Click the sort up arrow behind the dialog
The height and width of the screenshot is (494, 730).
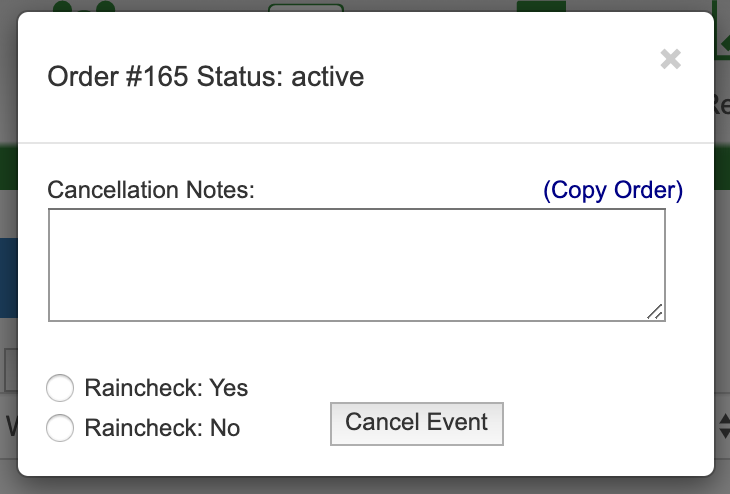pyautogui.click(x=724, y=420)
